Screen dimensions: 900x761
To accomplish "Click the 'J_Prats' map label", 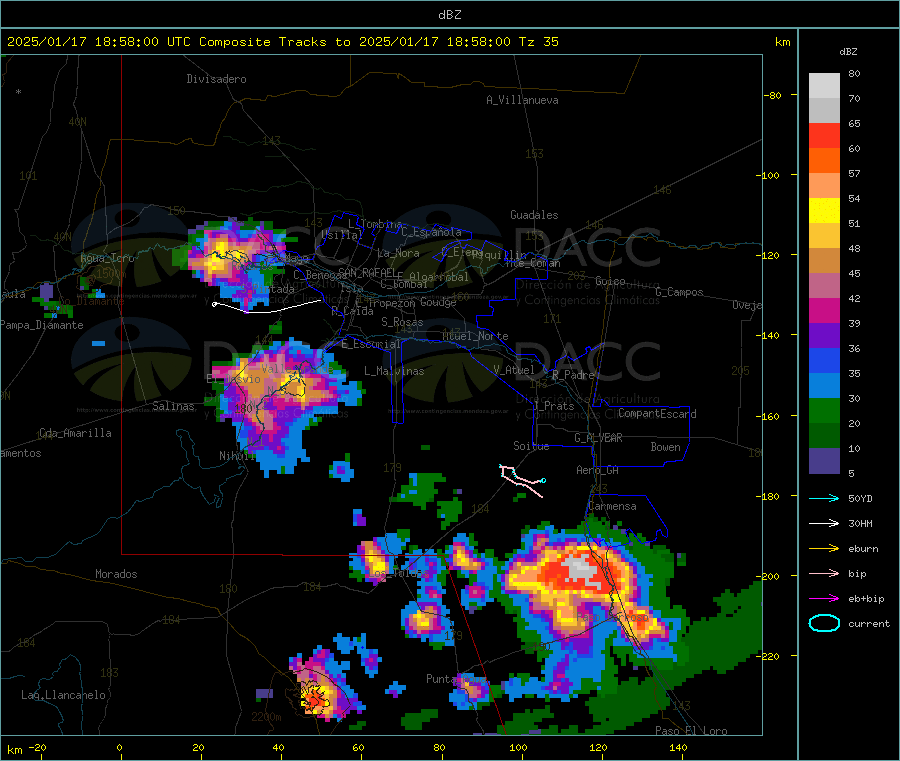I will (x=553, y=406).
